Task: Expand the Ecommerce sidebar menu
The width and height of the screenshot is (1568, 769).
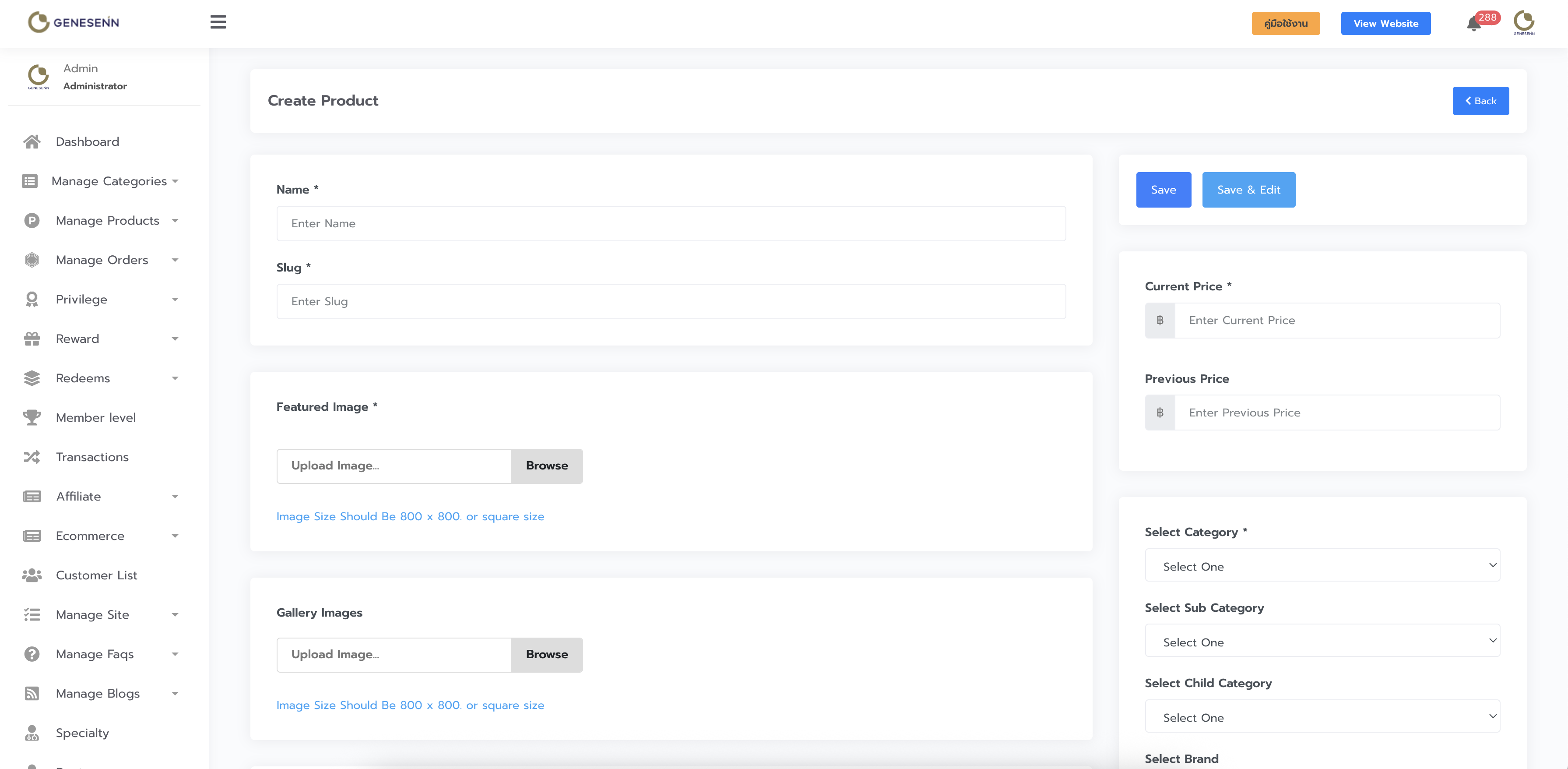Action: coord(90,536)
